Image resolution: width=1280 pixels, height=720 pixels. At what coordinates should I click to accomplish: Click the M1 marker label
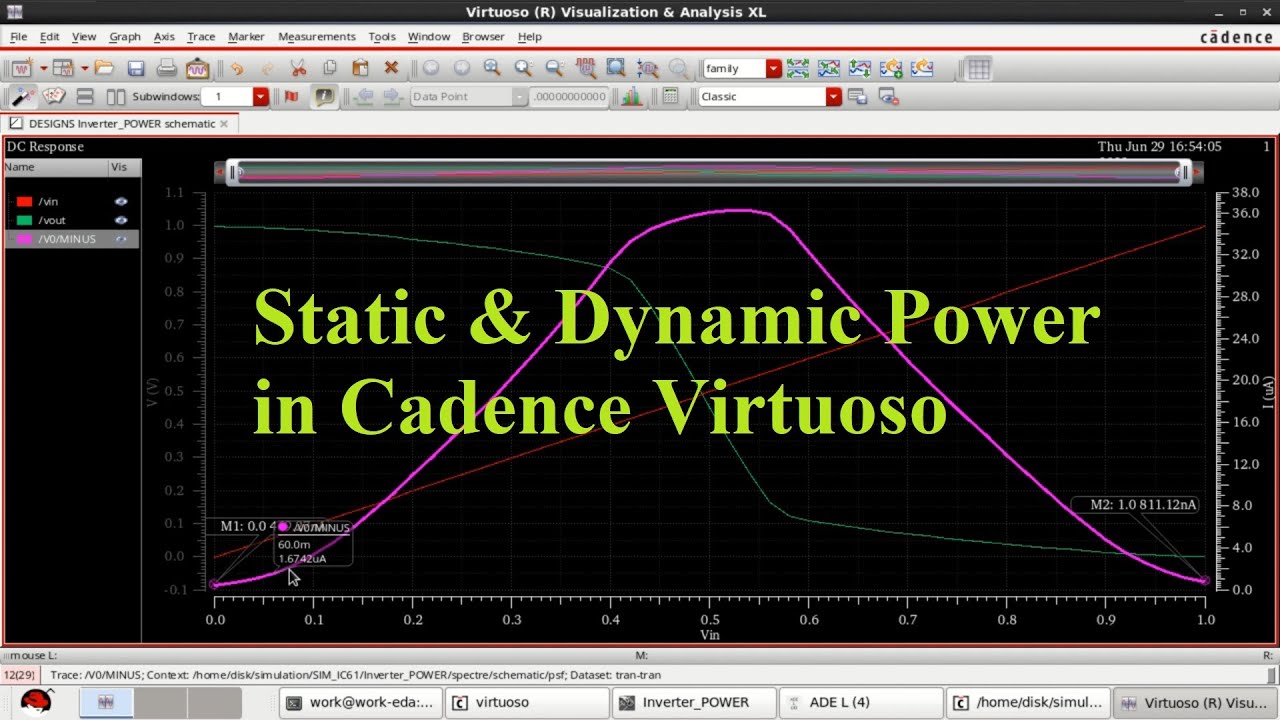(248, 526)
